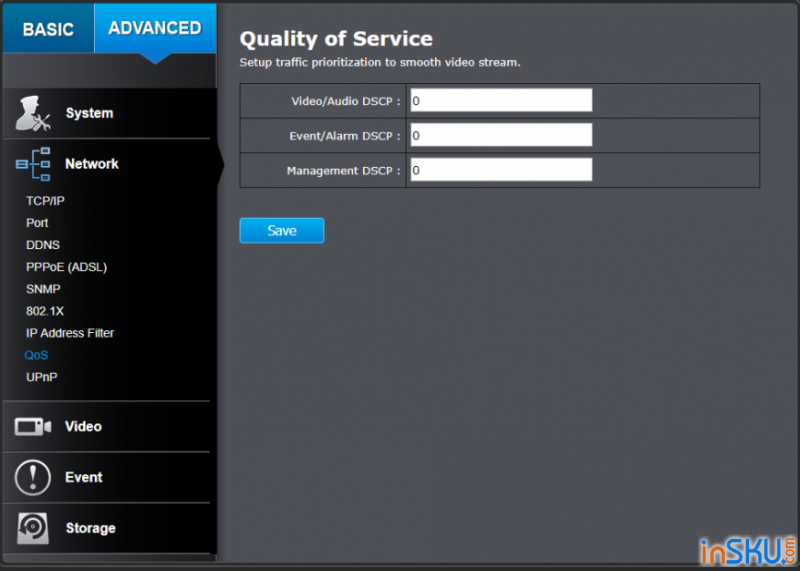Click the 'Event/Alarm DSCP :' label
The width and height of the screenshot is (800, 571).
[344, 136]
